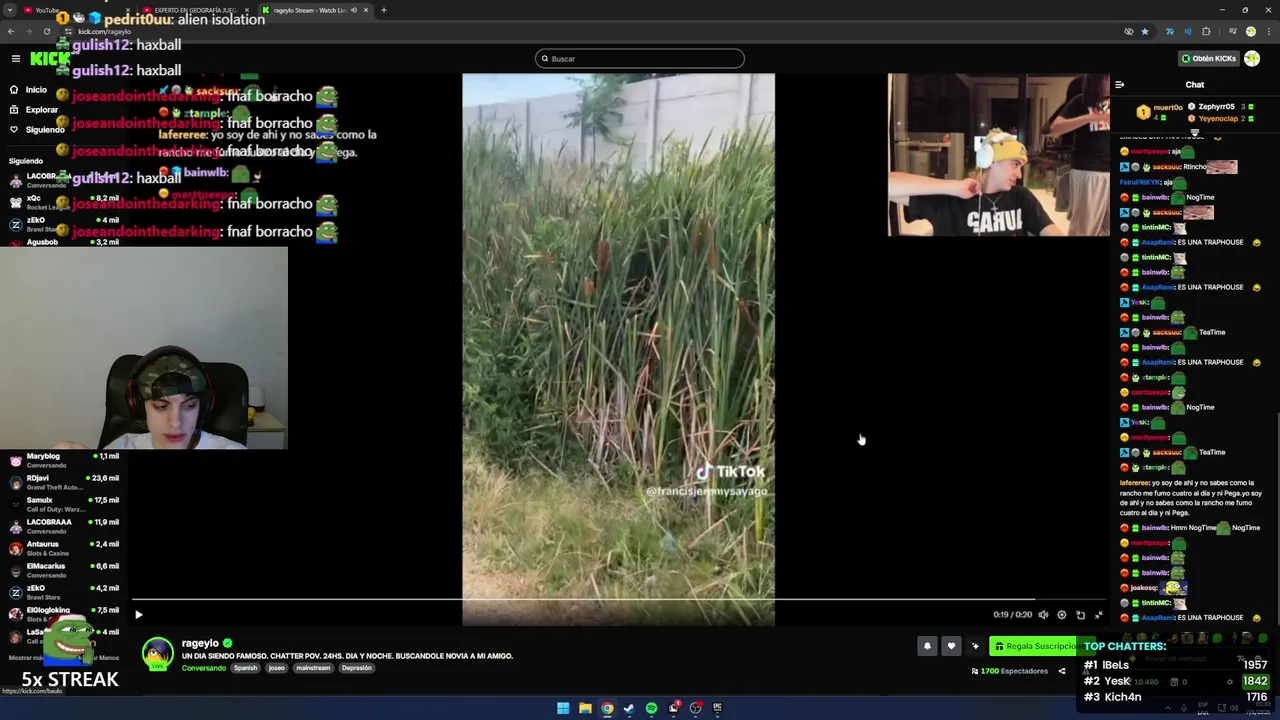Image resolution: width=1280 pixels, height=720 pixels.
Task: Click the KICK logo
Action: pyautogui.click(x=50, y=59)
